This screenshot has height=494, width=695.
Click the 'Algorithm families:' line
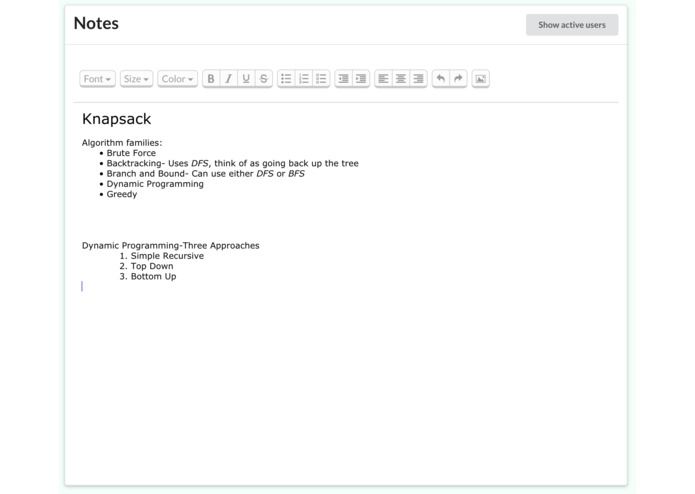click(x=122, y=143)
